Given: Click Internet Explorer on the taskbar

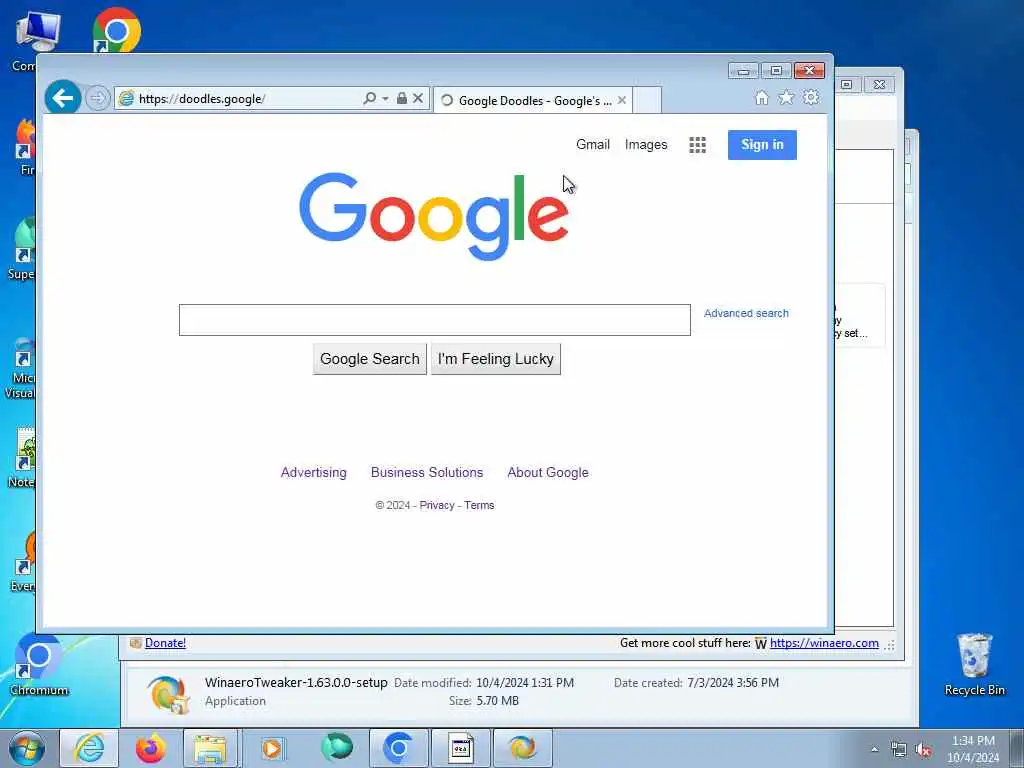Looking at the screenshot, I should pyautogui.click(x=89, y=748).
